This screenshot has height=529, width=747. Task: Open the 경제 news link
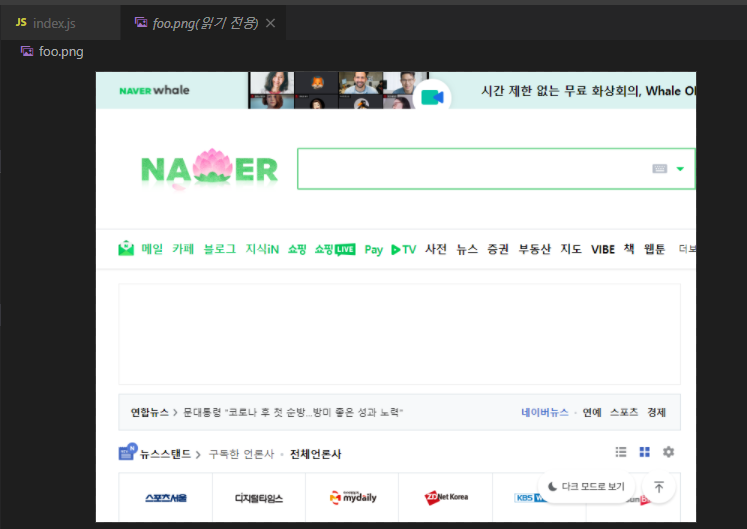click(x=656, y=412)
